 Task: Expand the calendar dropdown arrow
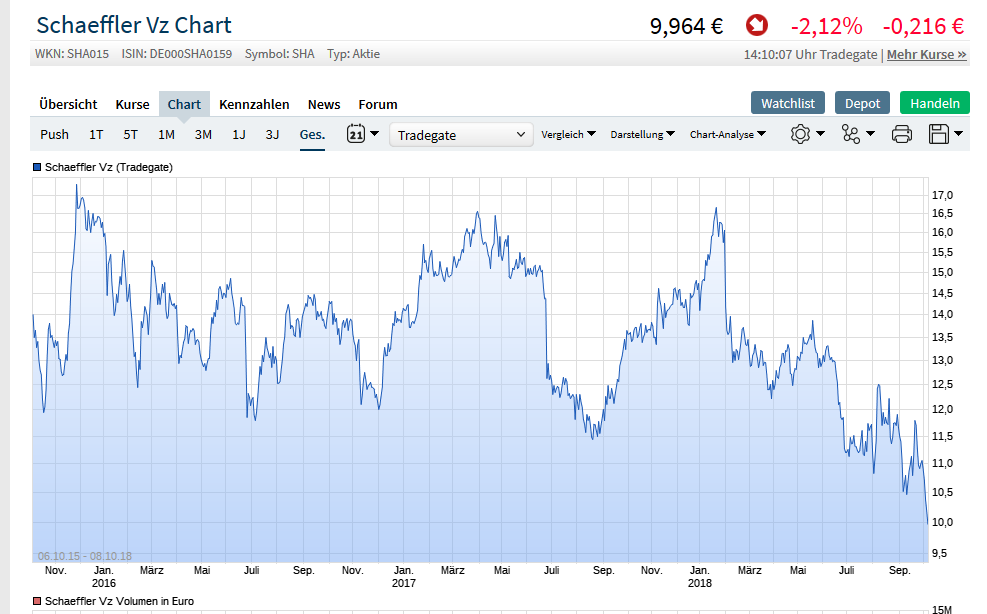[375, 134]
